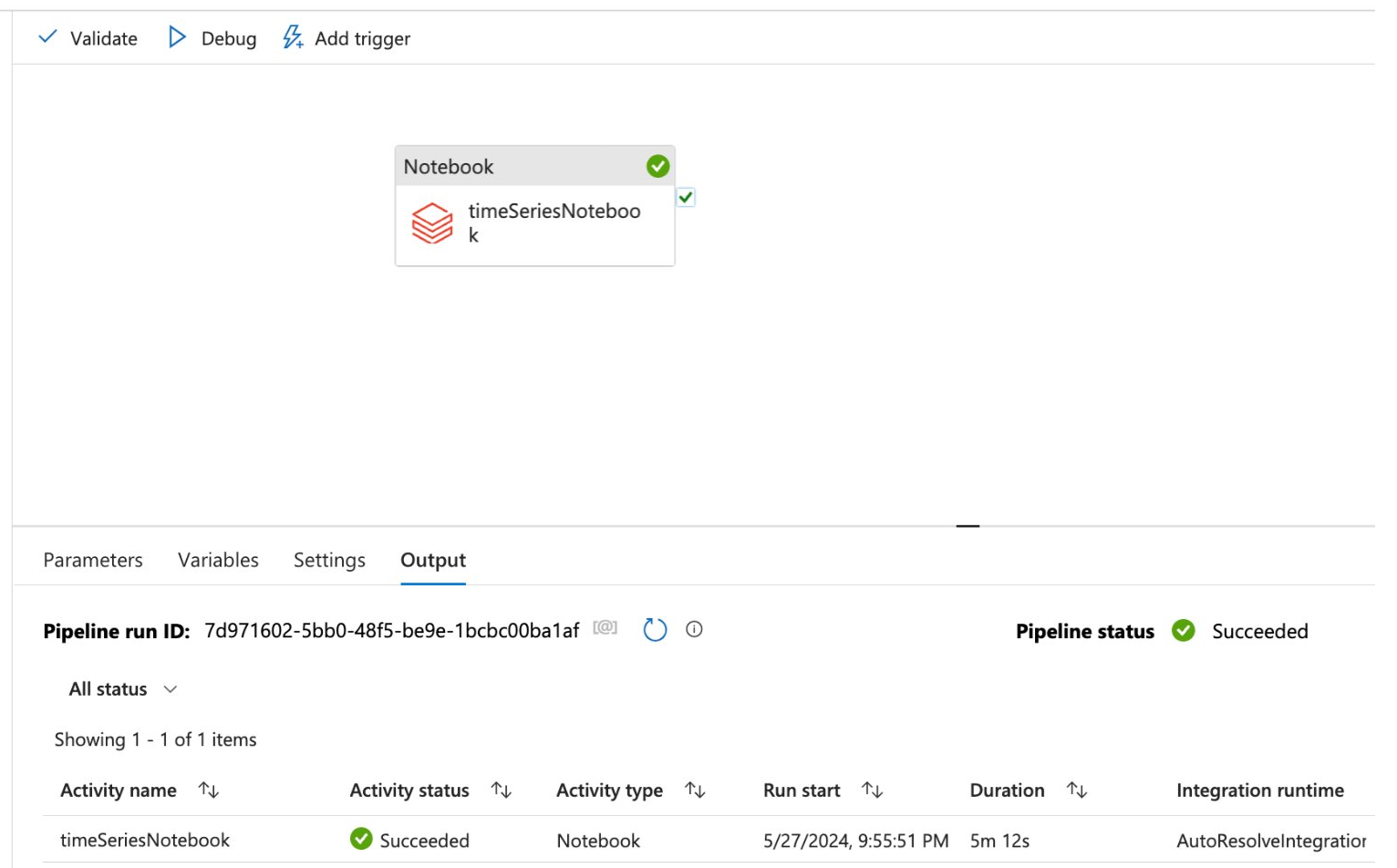Sort by Duration column
Image resolution: width=1397 pixels, height=868 pixels.
click(1077, 790)
